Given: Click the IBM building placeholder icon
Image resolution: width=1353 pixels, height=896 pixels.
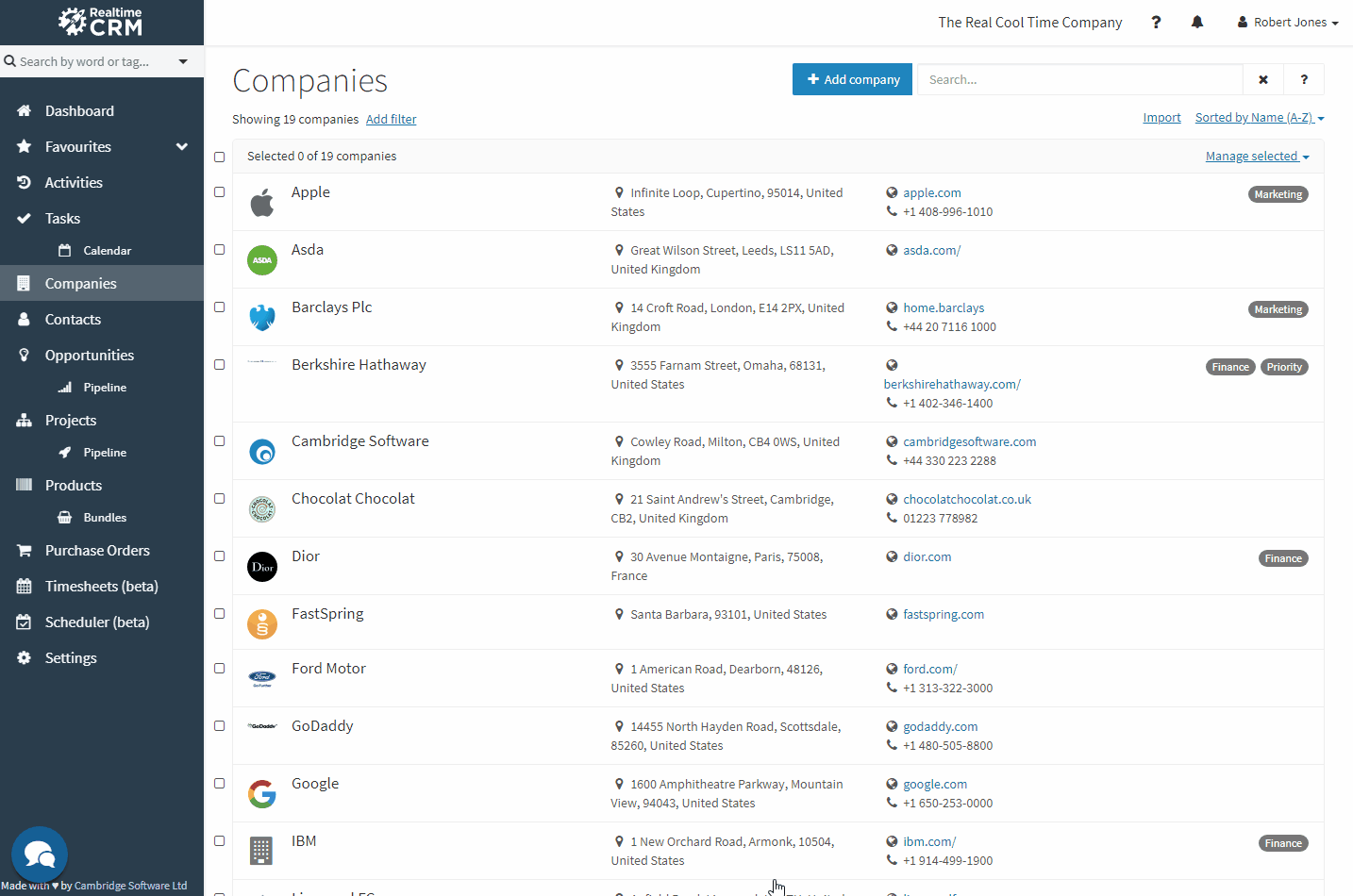Looking at the screenshot, I should tap(261, 851).
